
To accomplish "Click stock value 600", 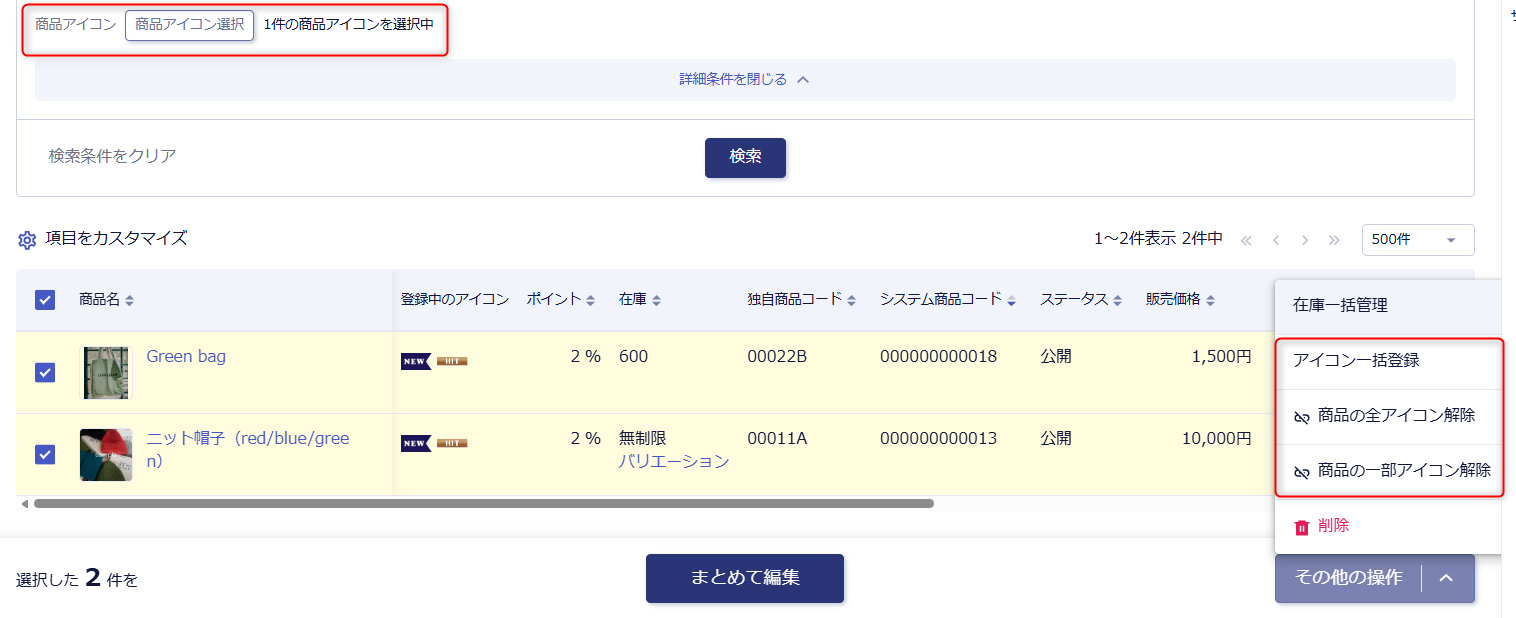I will pyautogui.click(x=633, y=356).
